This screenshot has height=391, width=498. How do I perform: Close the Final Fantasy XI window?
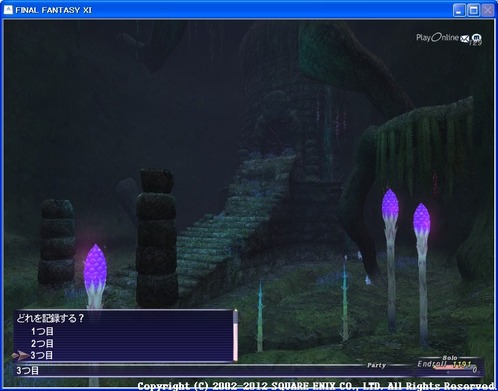(488, 10)
